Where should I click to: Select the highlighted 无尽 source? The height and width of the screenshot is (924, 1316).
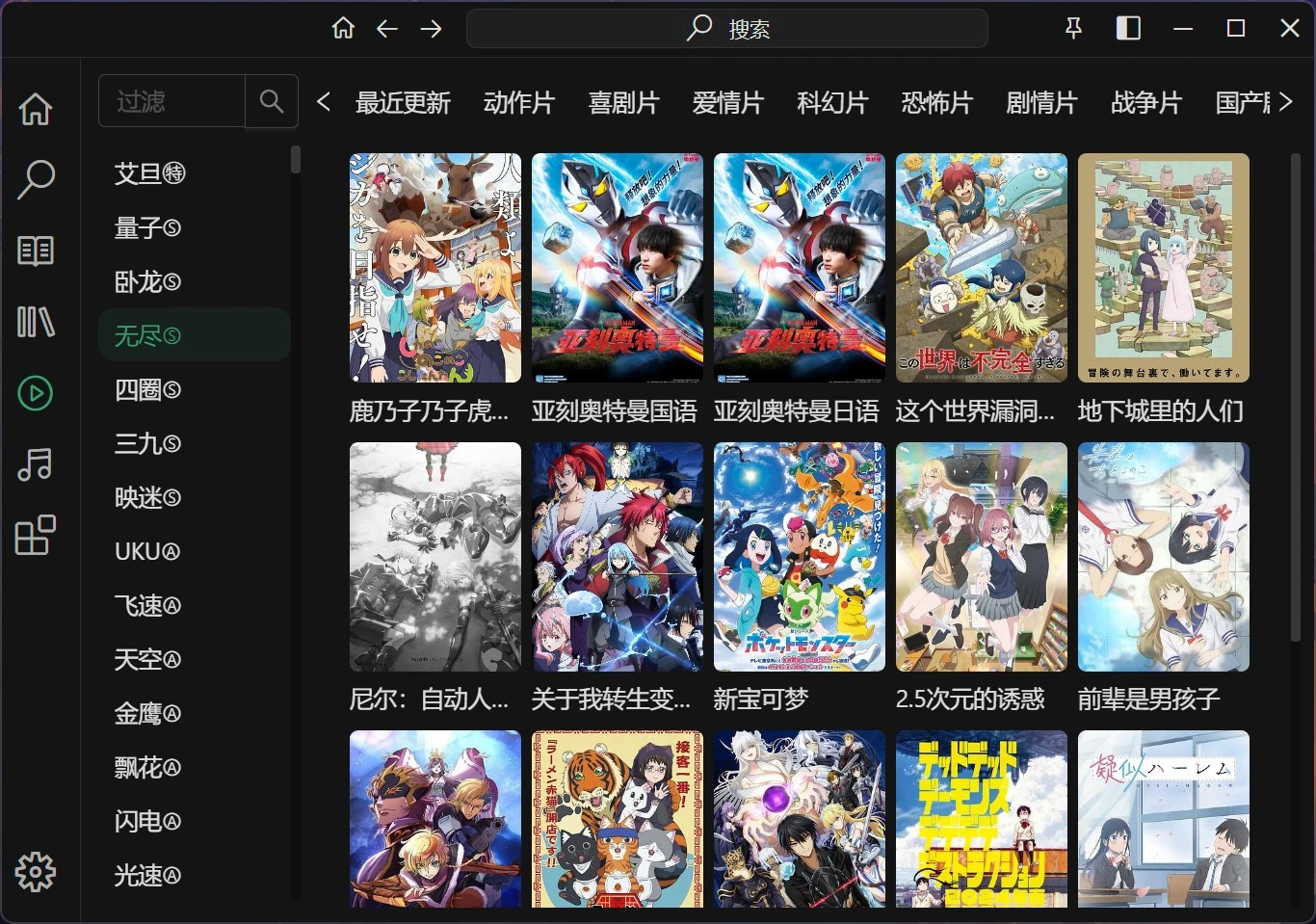[194, 335]
